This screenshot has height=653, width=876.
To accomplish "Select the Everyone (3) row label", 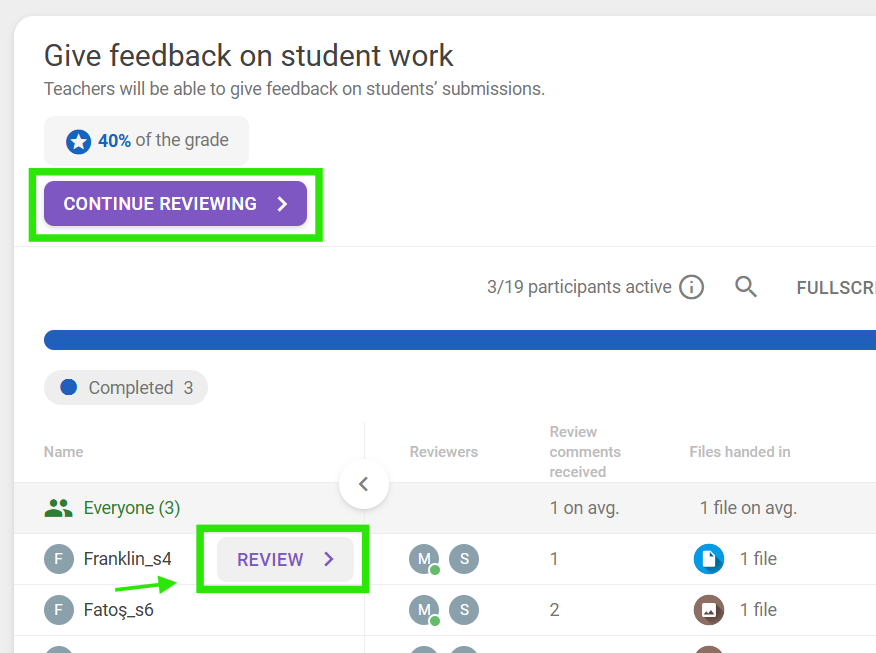I will (131, 508).
